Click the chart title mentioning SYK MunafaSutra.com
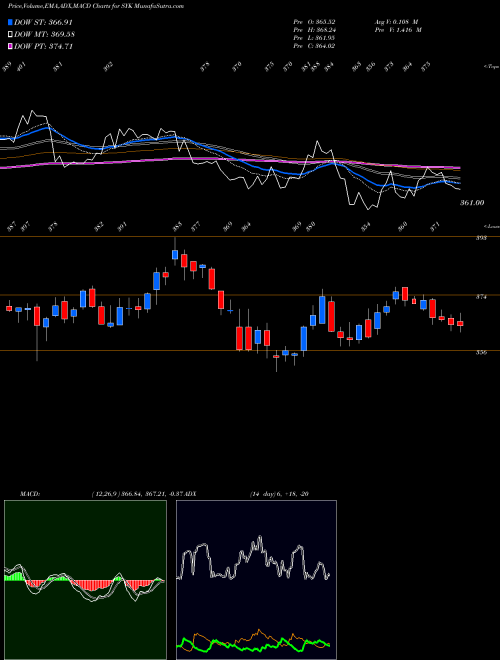Screen dimensions: 500x660 coord(96,6)
